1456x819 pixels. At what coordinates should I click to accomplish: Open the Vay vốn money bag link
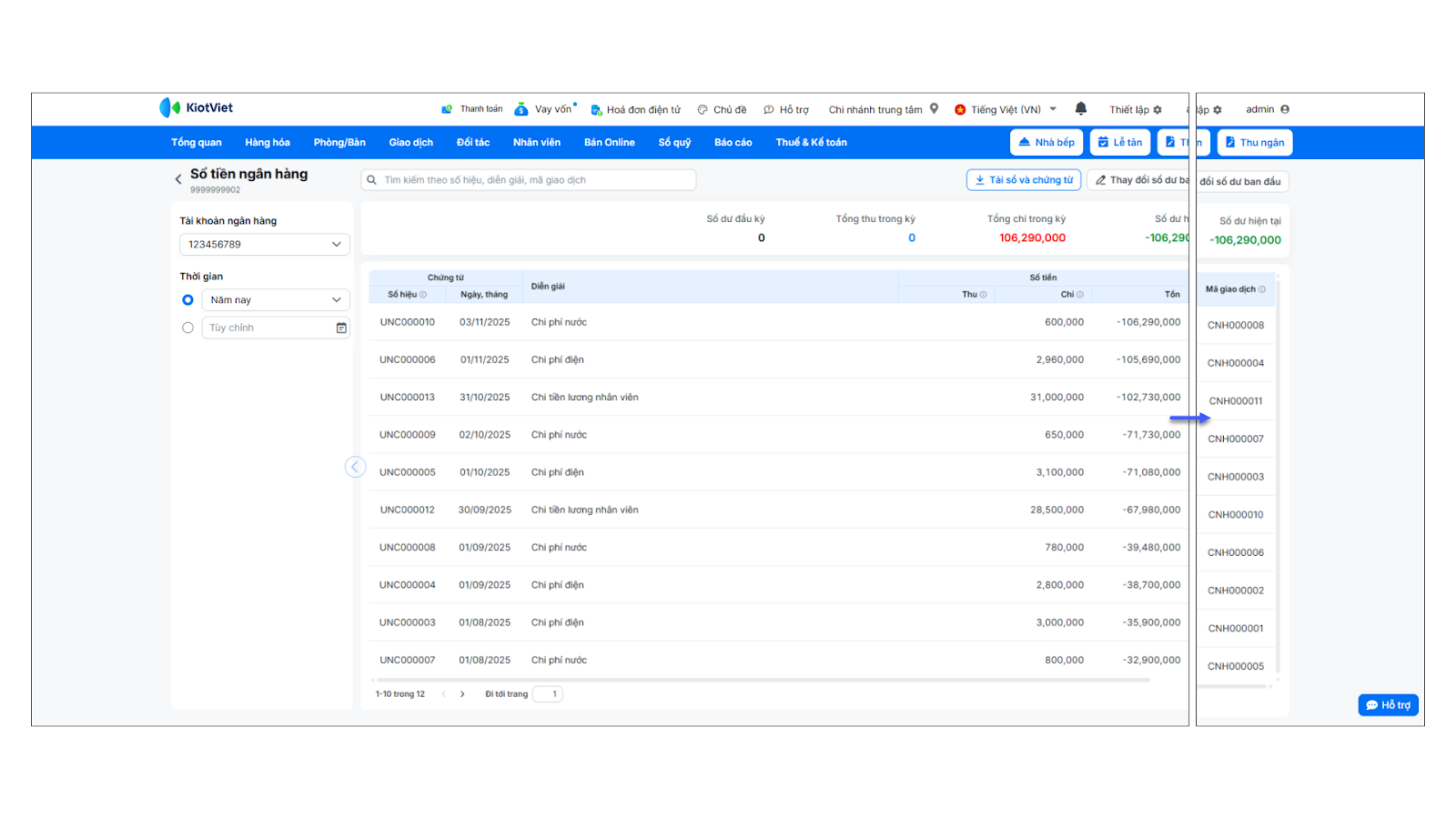pyautogui.click(x=545, y=109)
